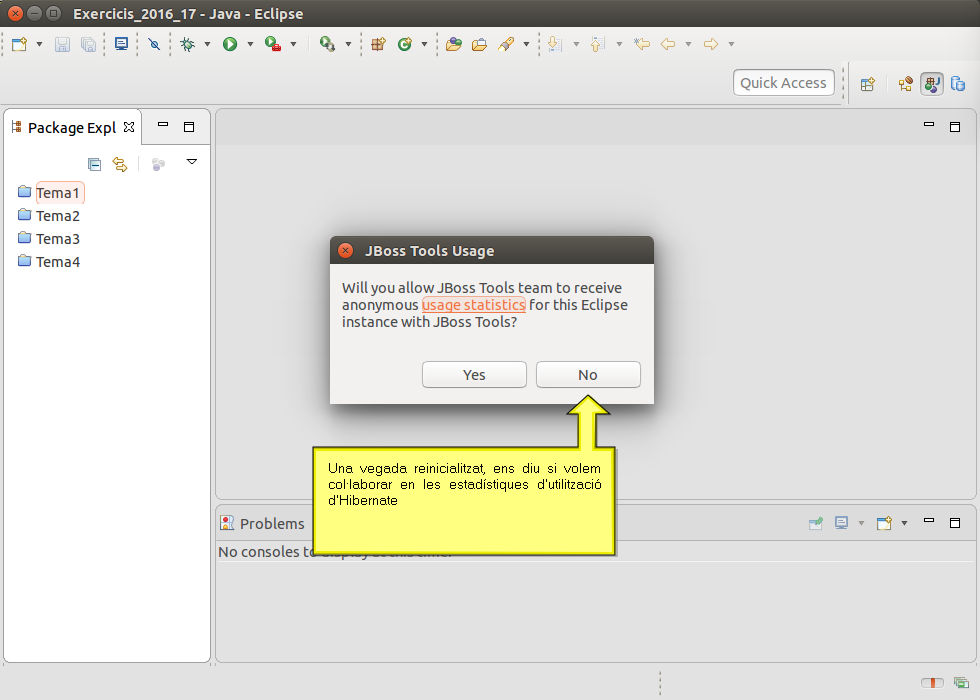This screenshot has width=980, height=700.
Task: Close the Package Explorer view tab
Action: point(129,127)
